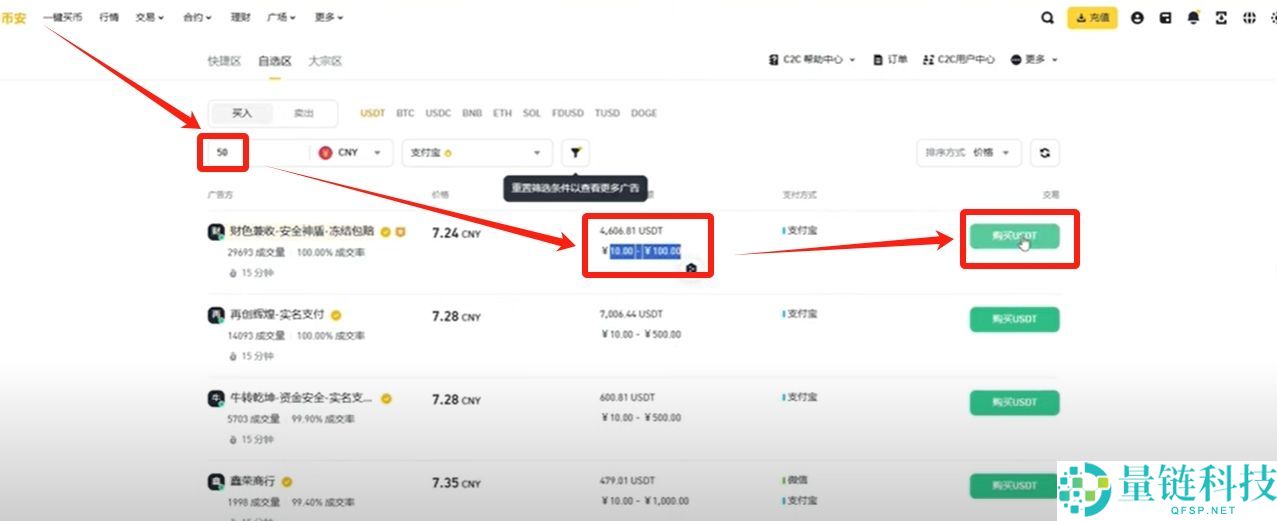1277x521 pixels.
Task: Open 鑫荣商行 advertiser name
Action: (252, 482)
